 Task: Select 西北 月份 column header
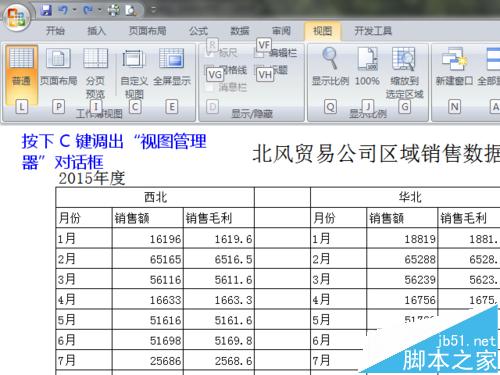[84, 218]
